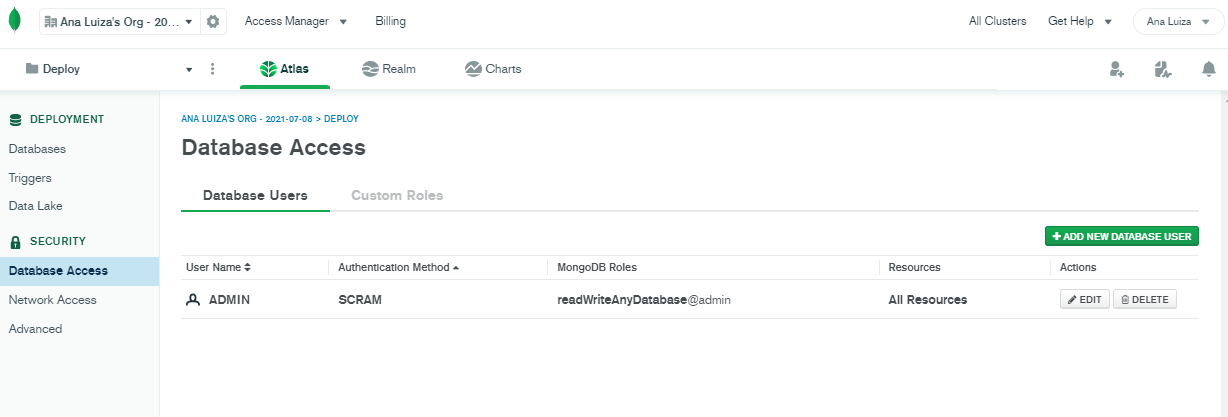Expand the Get Help menu
Image resolution: width=1228 pixels, height=417 pixels.
(x=1080, y=21)
